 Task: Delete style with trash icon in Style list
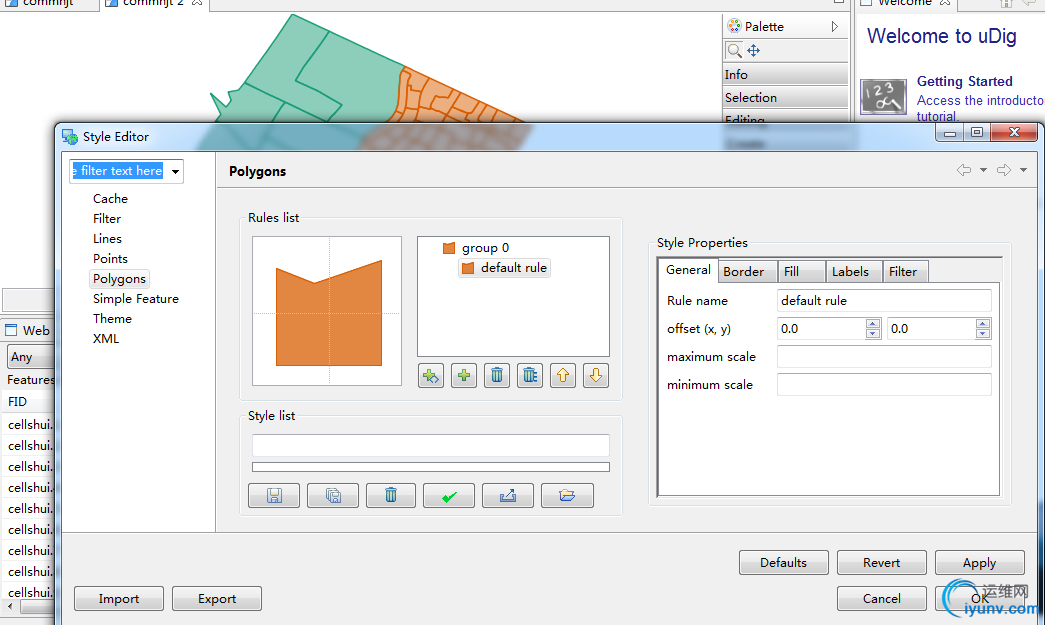pos(391,496)
